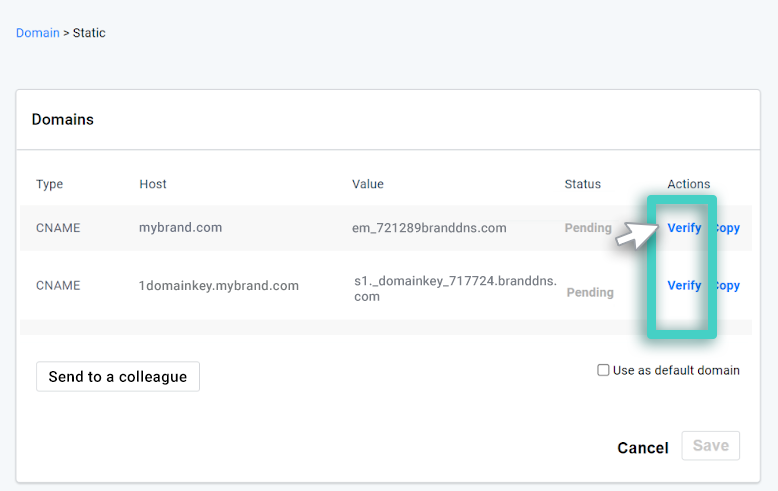Screen dimensions: 778x491
Task: Click Pending status of the 1domainkey row
Action: (590, 293)
